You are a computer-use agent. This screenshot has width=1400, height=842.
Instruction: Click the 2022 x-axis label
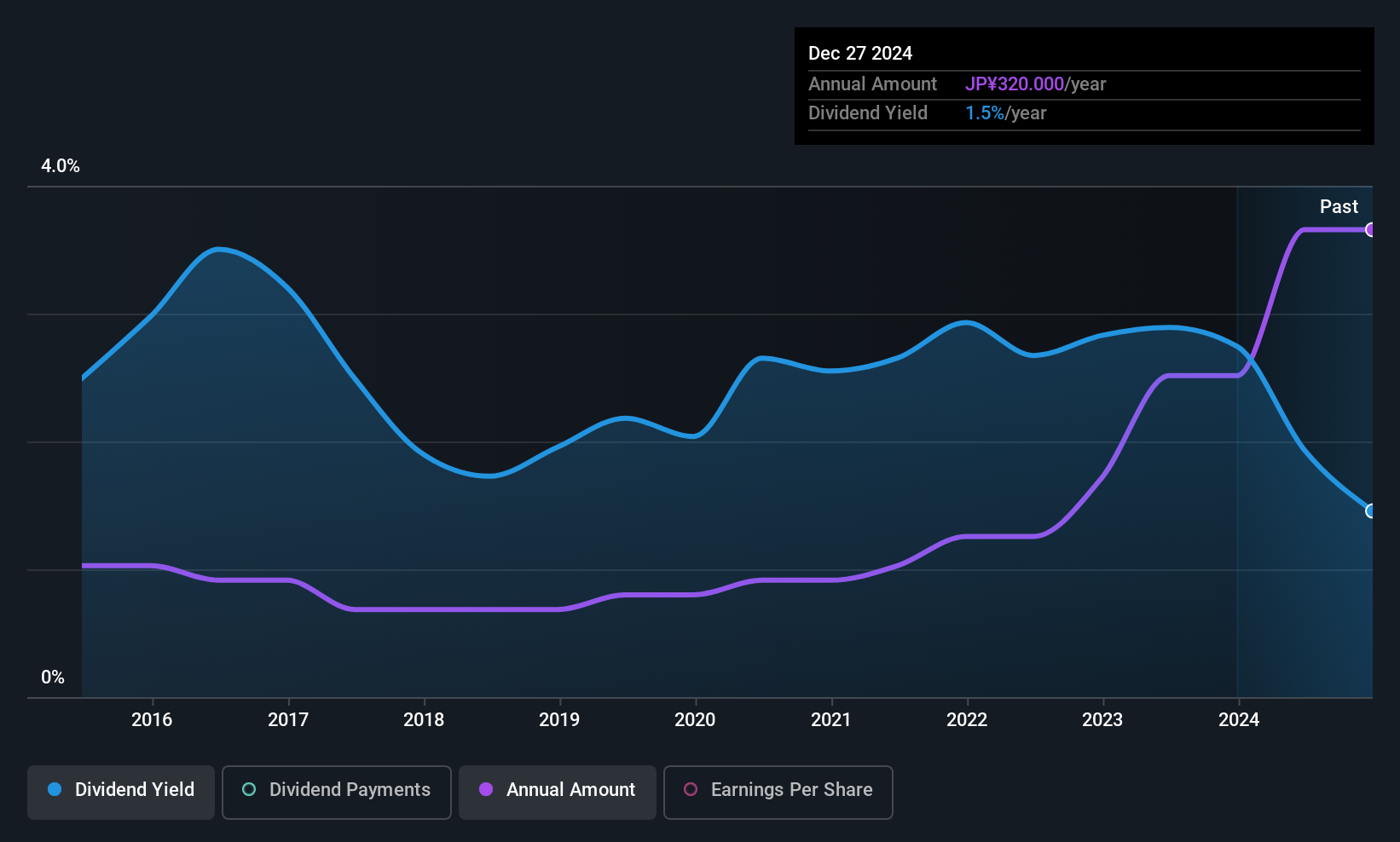967,719
